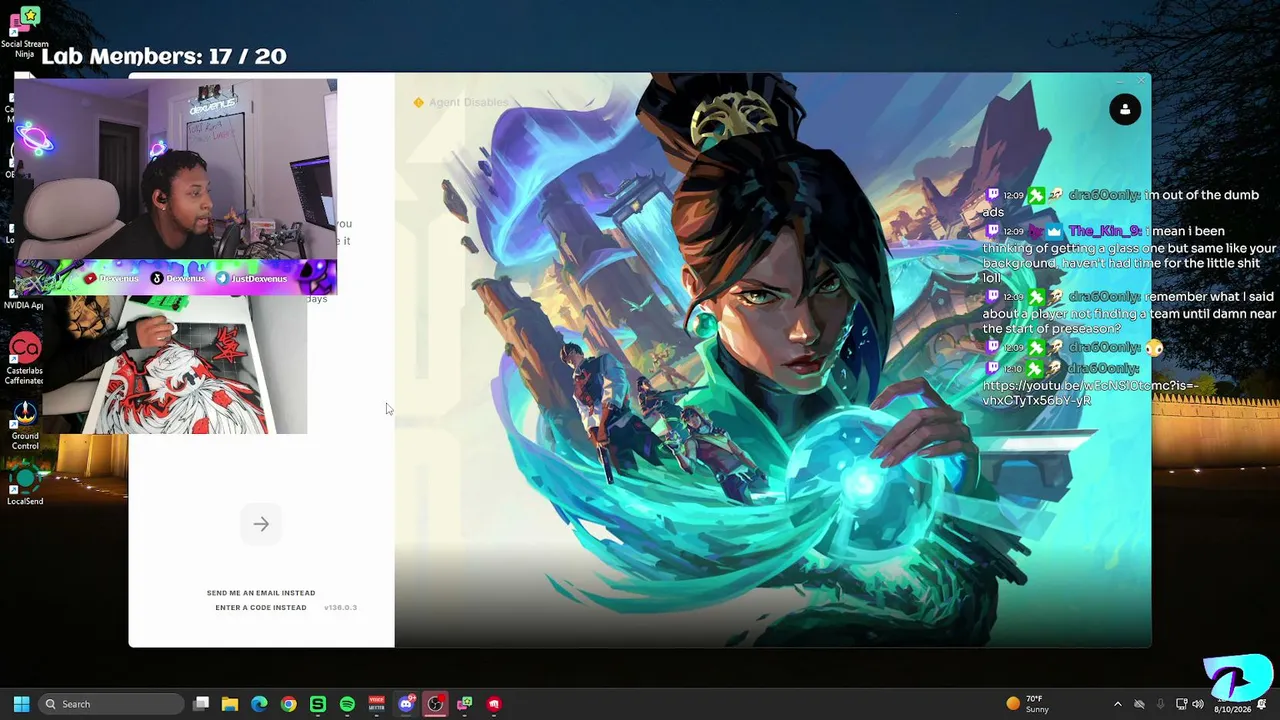
Task: Open LocalSend desktop shortcut
Action: point(25,485)
